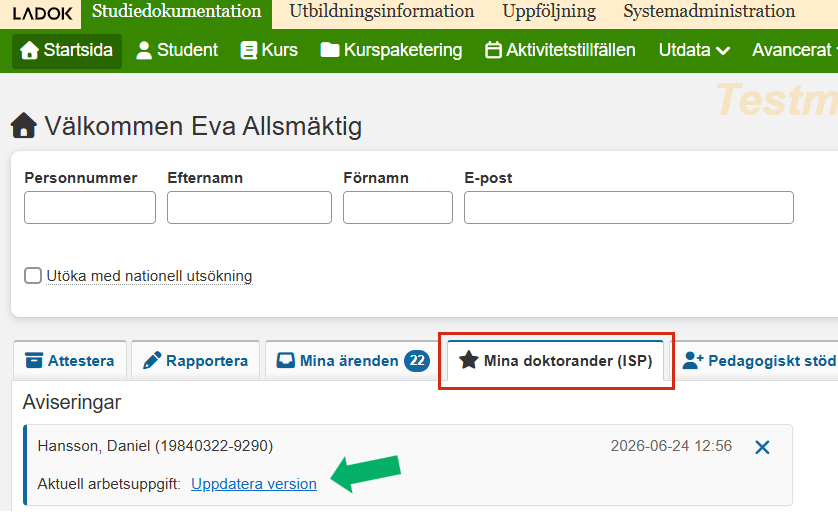
Task: Focus the Förnamn input field
Action: [398, 207]
